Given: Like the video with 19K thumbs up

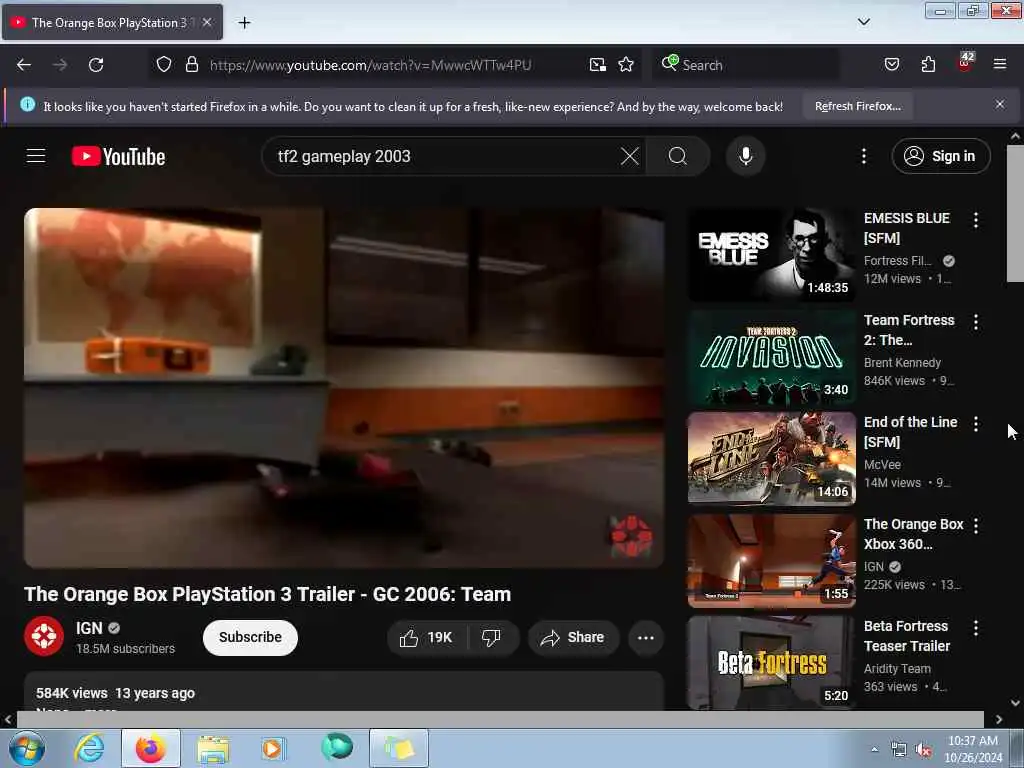Looking at the screenshot, I should (427, 637).
